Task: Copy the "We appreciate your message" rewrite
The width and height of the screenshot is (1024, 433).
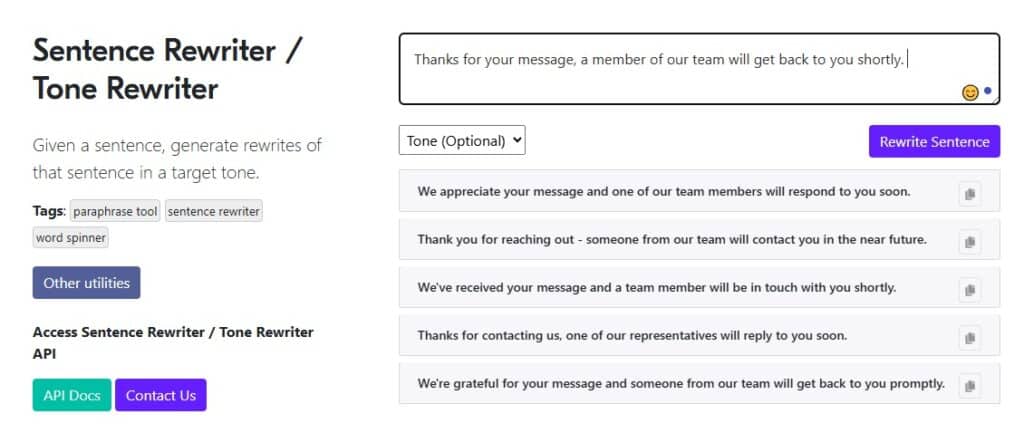Action: 969,194
